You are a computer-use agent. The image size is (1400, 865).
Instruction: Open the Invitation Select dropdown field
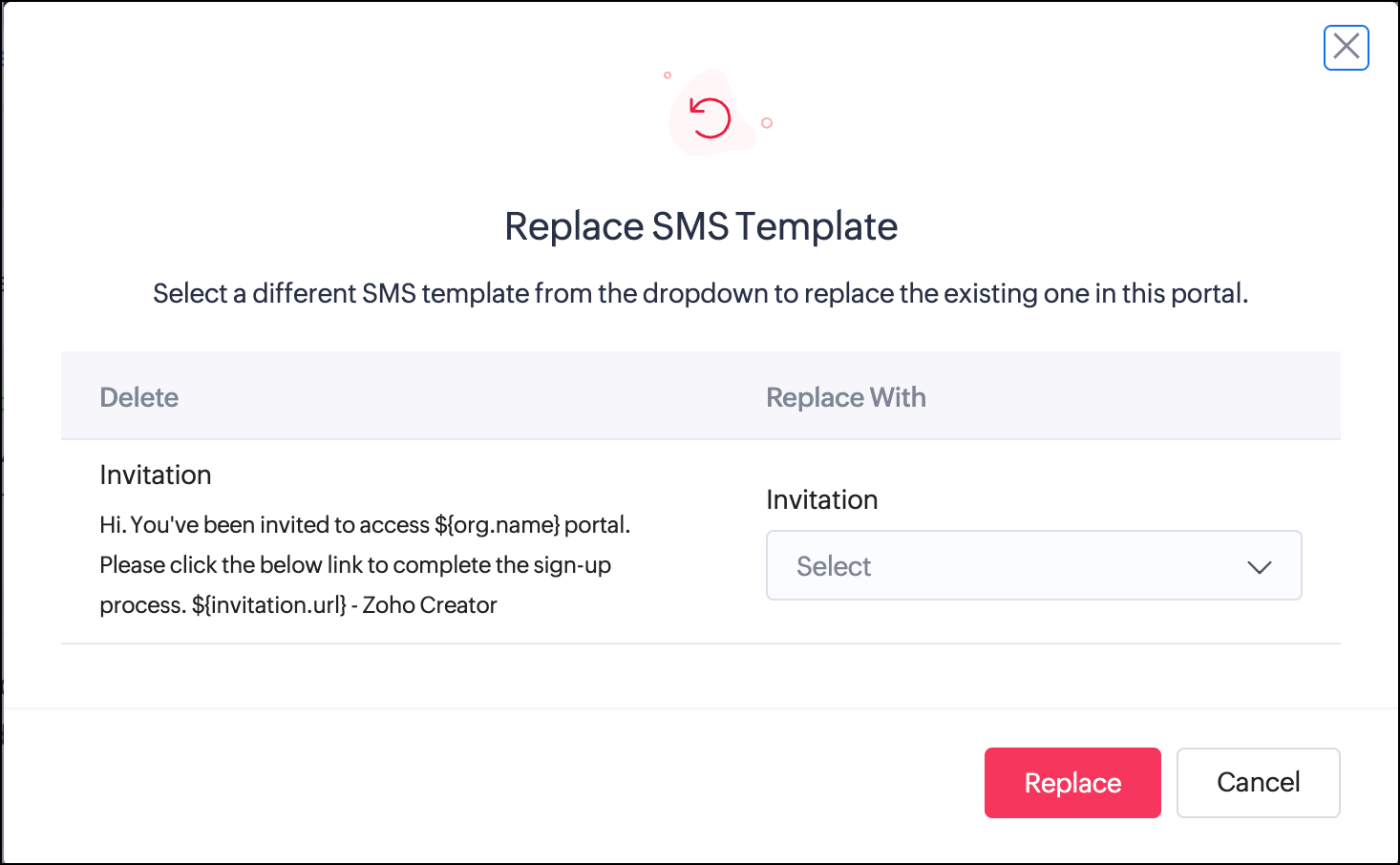pos(1034,565)
